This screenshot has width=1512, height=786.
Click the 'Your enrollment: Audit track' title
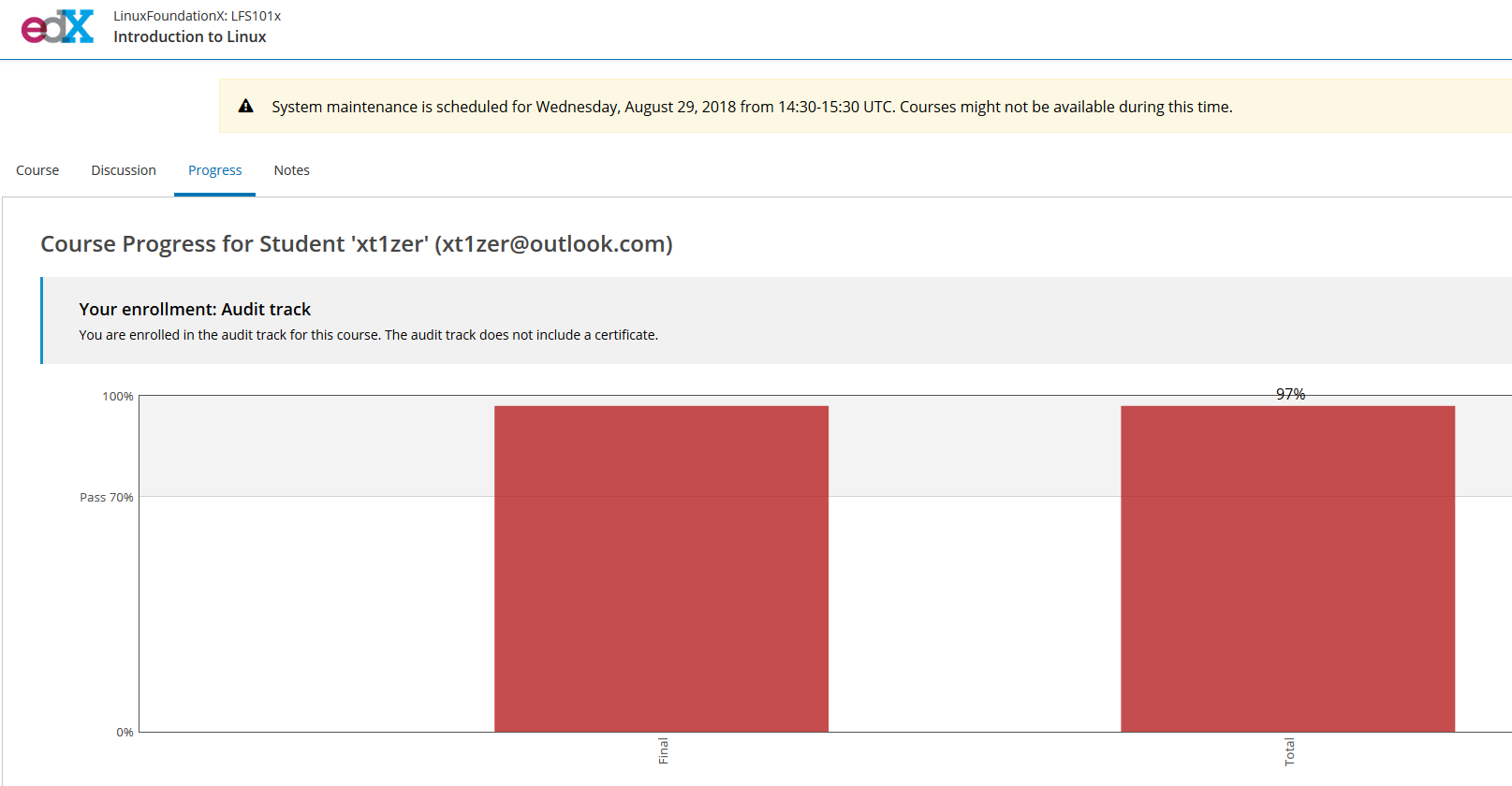point(195,310)
